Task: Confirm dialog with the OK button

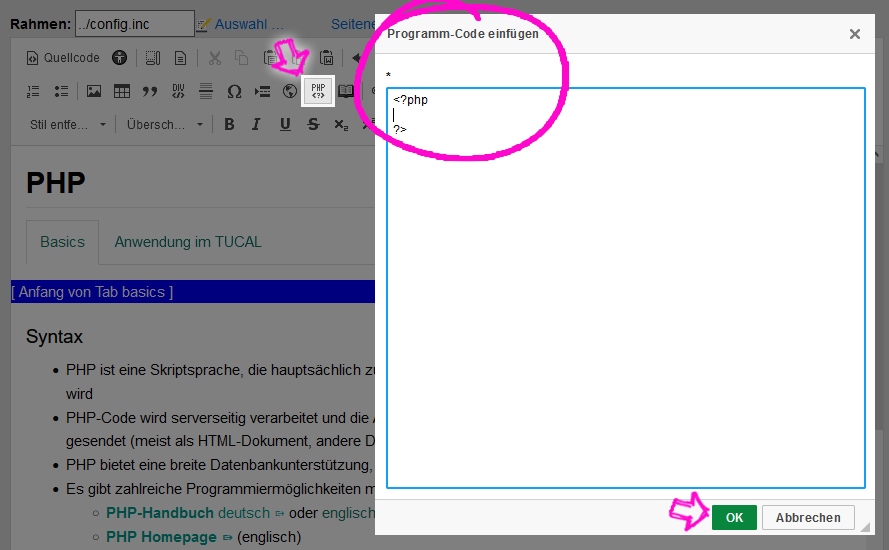Action: [x=734, y=517]
